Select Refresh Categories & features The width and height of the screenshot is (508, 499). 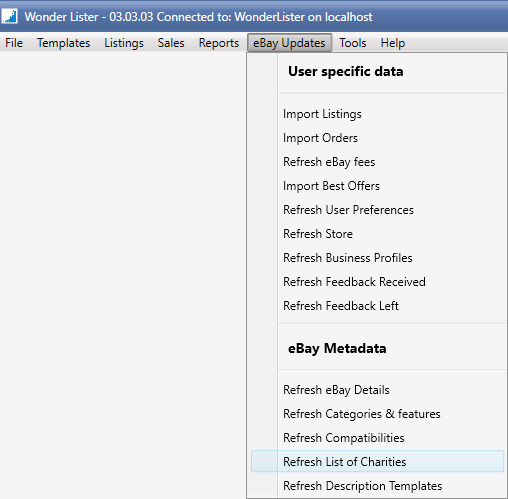[x=377, y=414]
